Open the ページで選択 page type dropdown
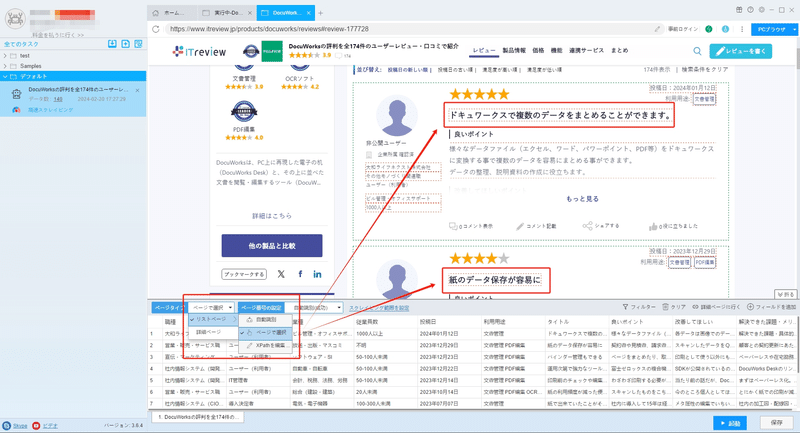The height and width of the screenshot is (433, 800). pos(212,308)
